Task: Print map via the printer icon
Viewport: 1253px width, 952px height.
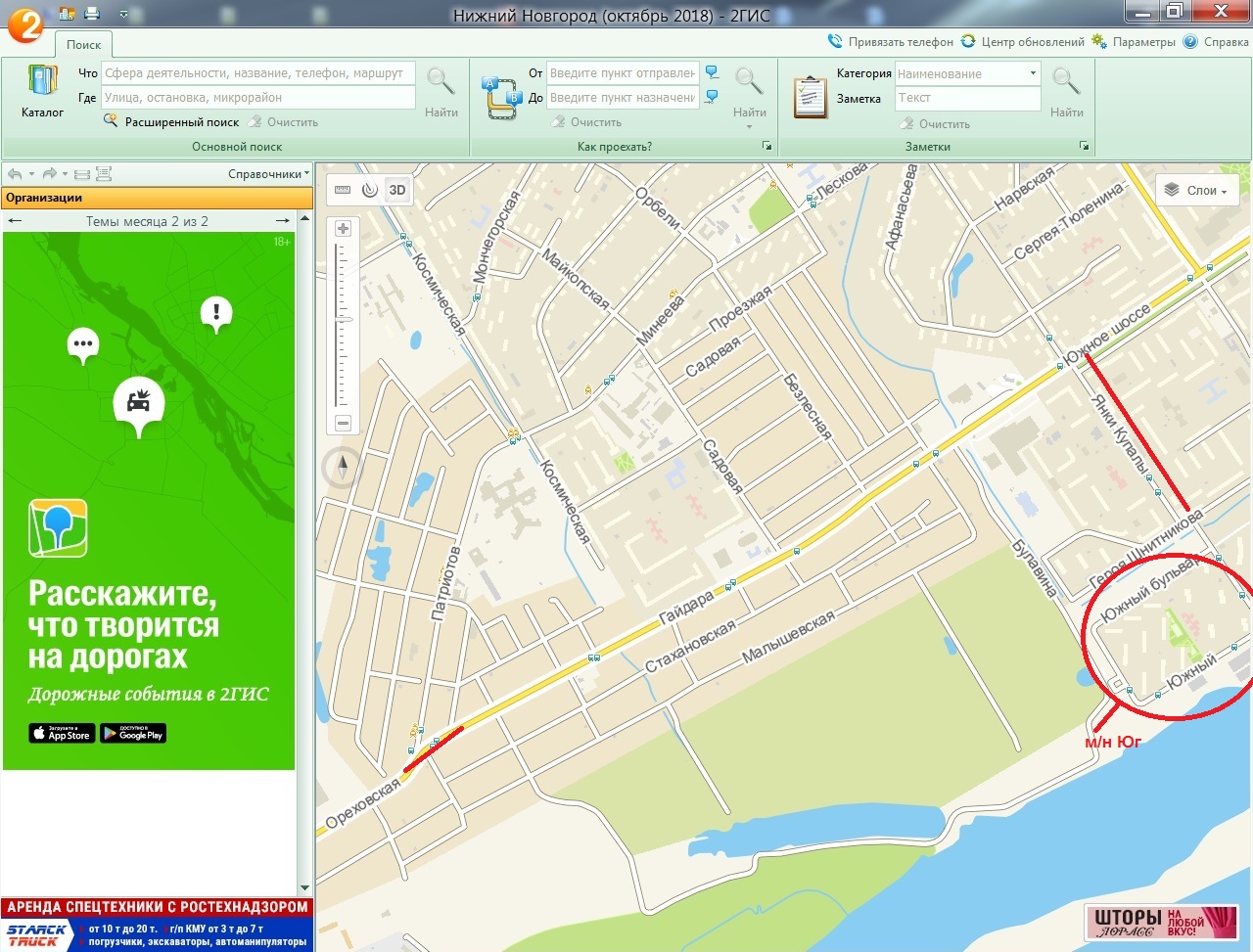Action: 92,14
